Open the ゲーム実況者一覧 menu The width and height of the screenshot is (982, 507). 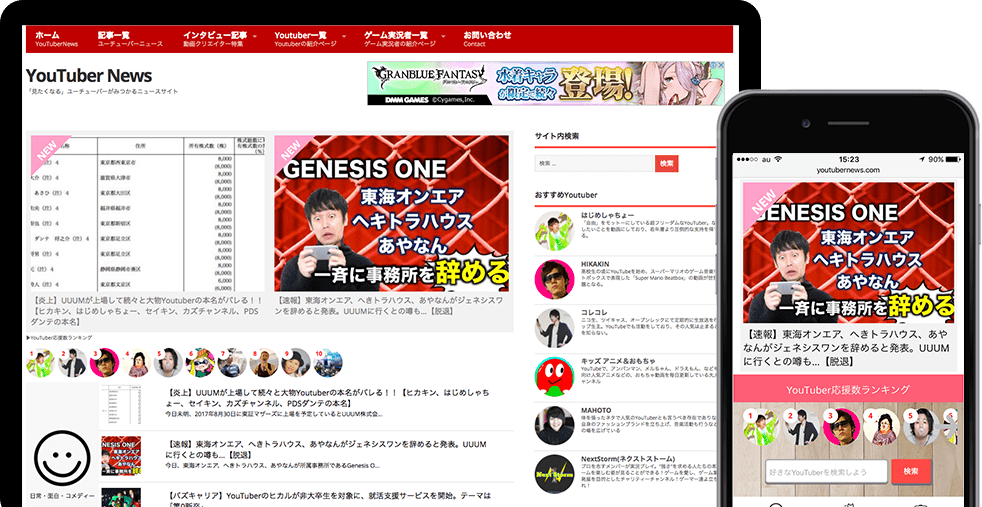[400, 39]
